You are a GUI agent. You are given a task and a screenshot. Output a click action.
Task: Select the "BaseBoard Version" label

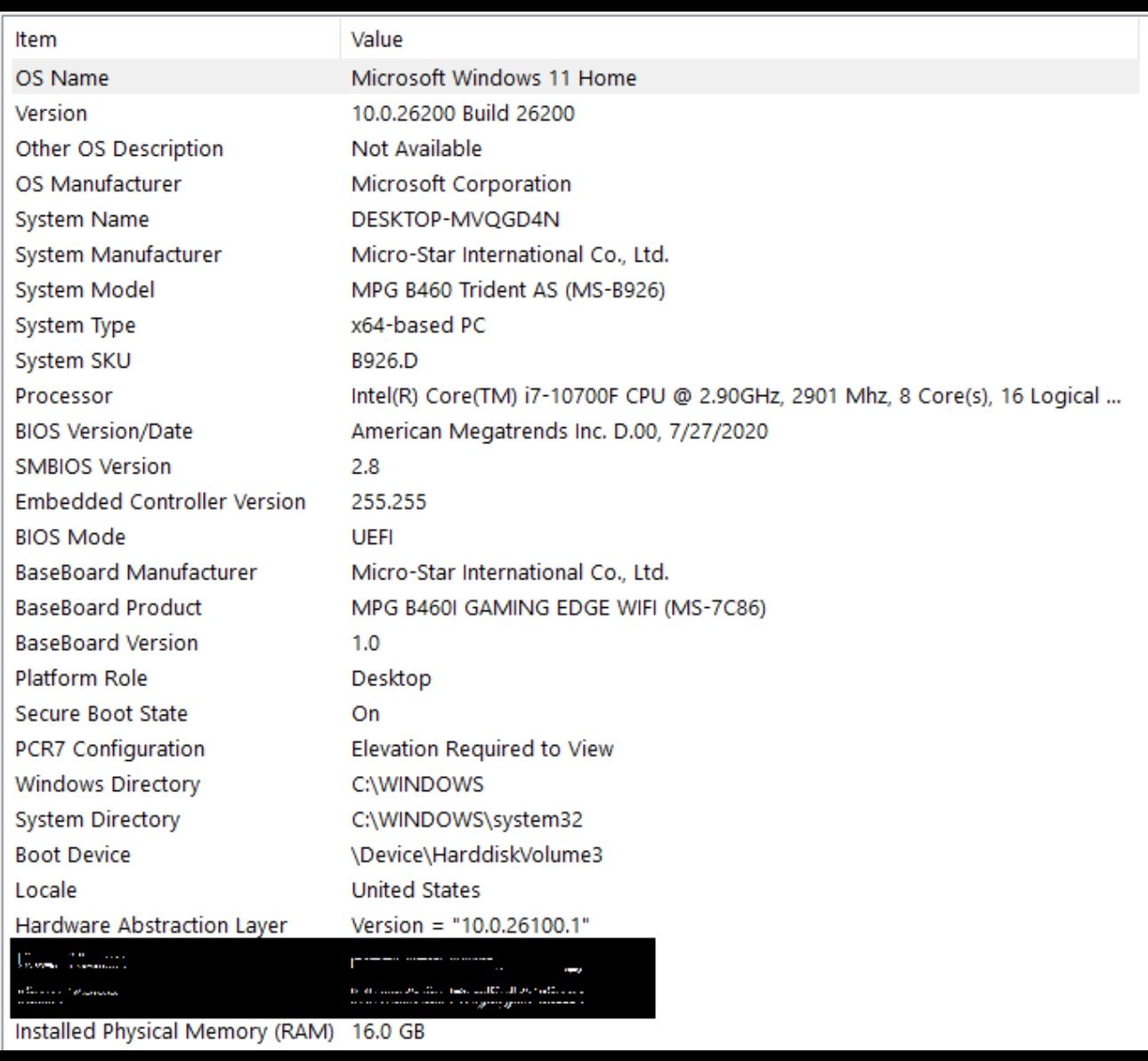click(107, 644)
